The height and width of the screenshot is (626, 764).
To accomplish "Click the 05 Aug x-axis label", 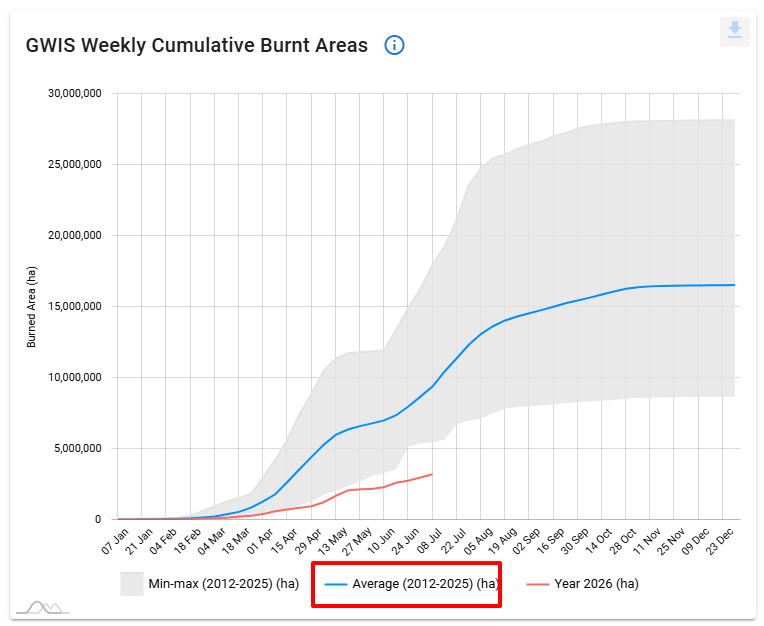I will [478, 540].
